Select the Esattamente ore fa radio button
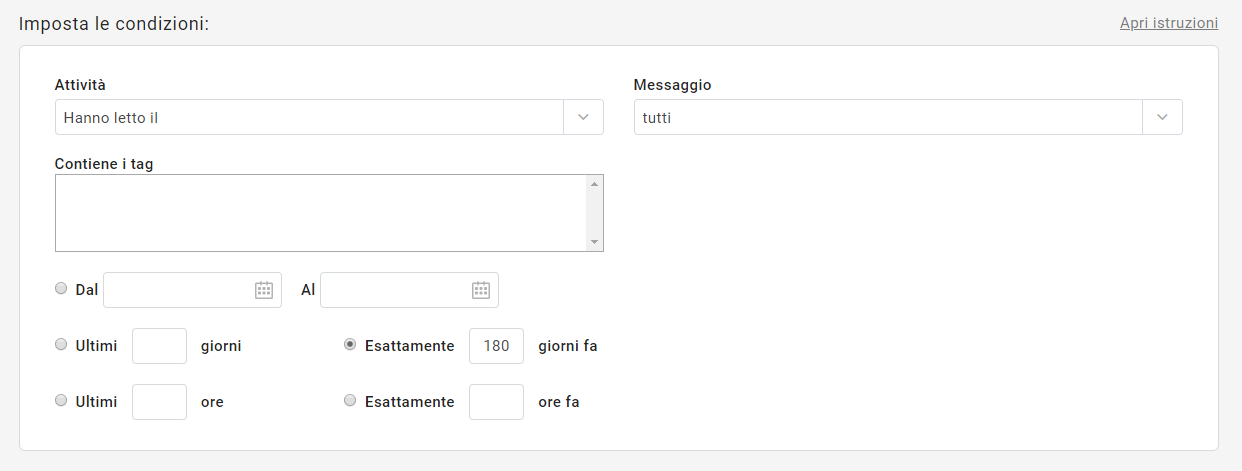This screenshot has width=1242, height=471. click(350, 400)
